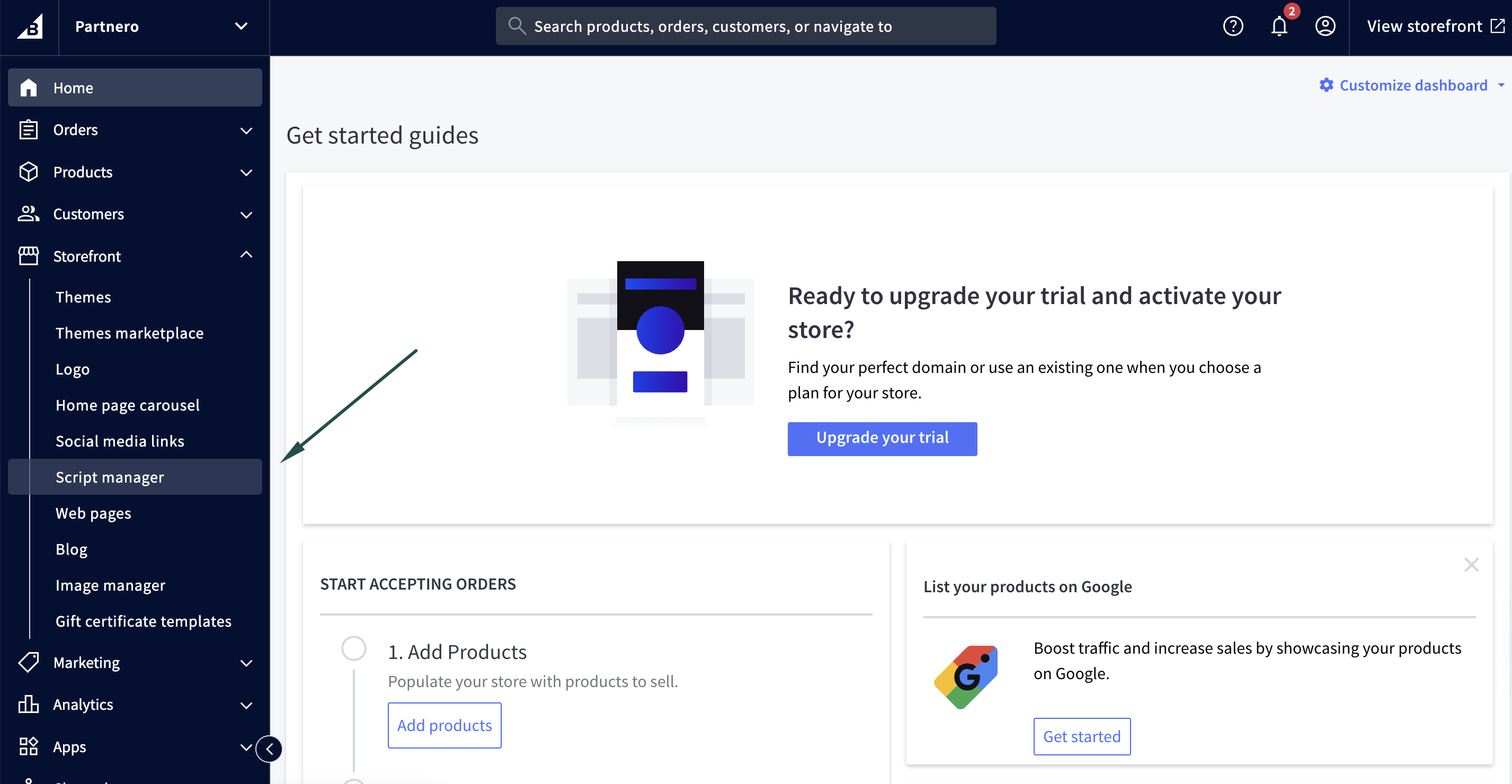The height and width of the screenshot is (784, 1512).
Task: Open the Customize dashboard dropdown arrow
Action: point(1501,85)
